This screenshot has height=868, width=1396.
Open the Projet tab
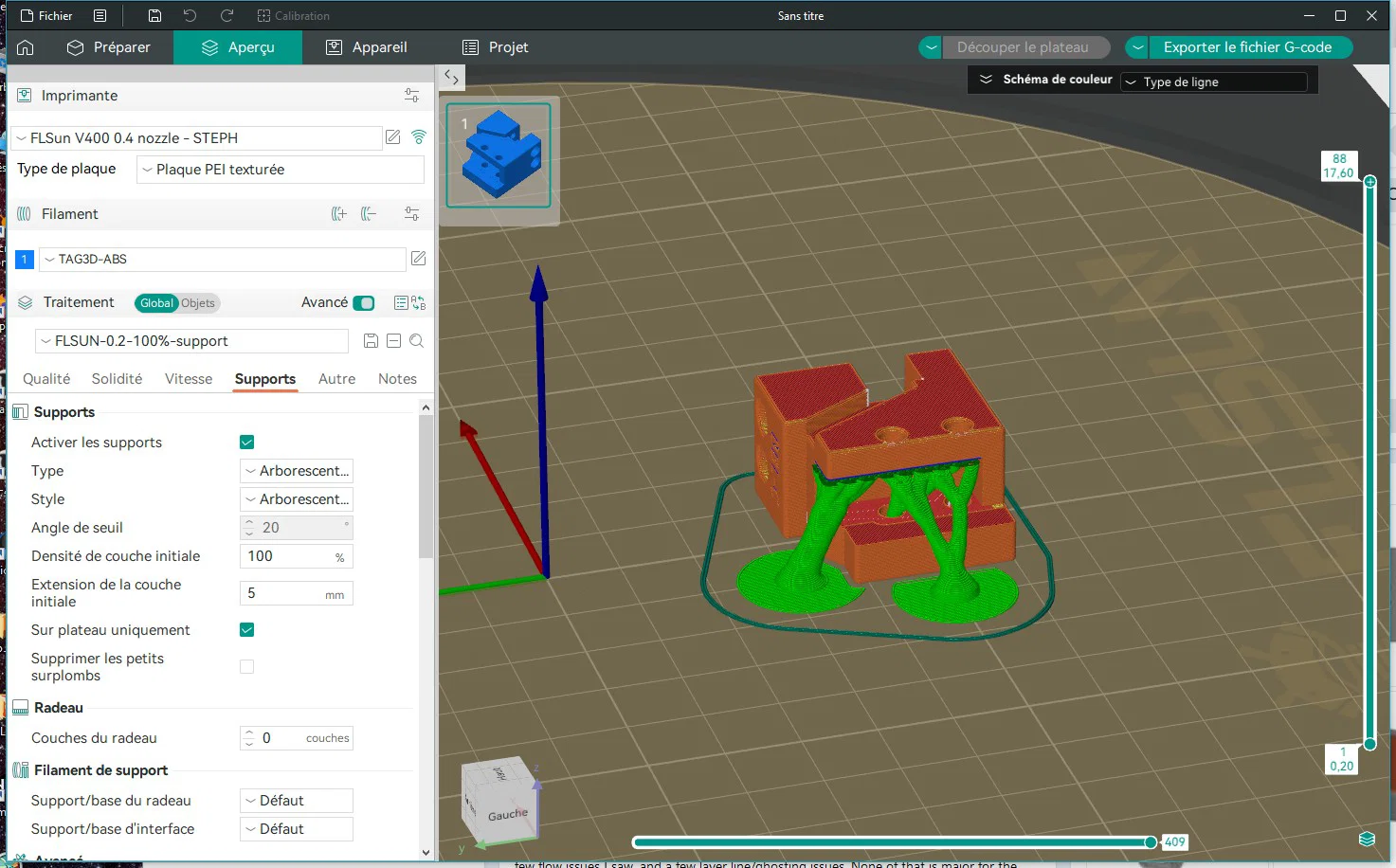(x=495, y=47)
